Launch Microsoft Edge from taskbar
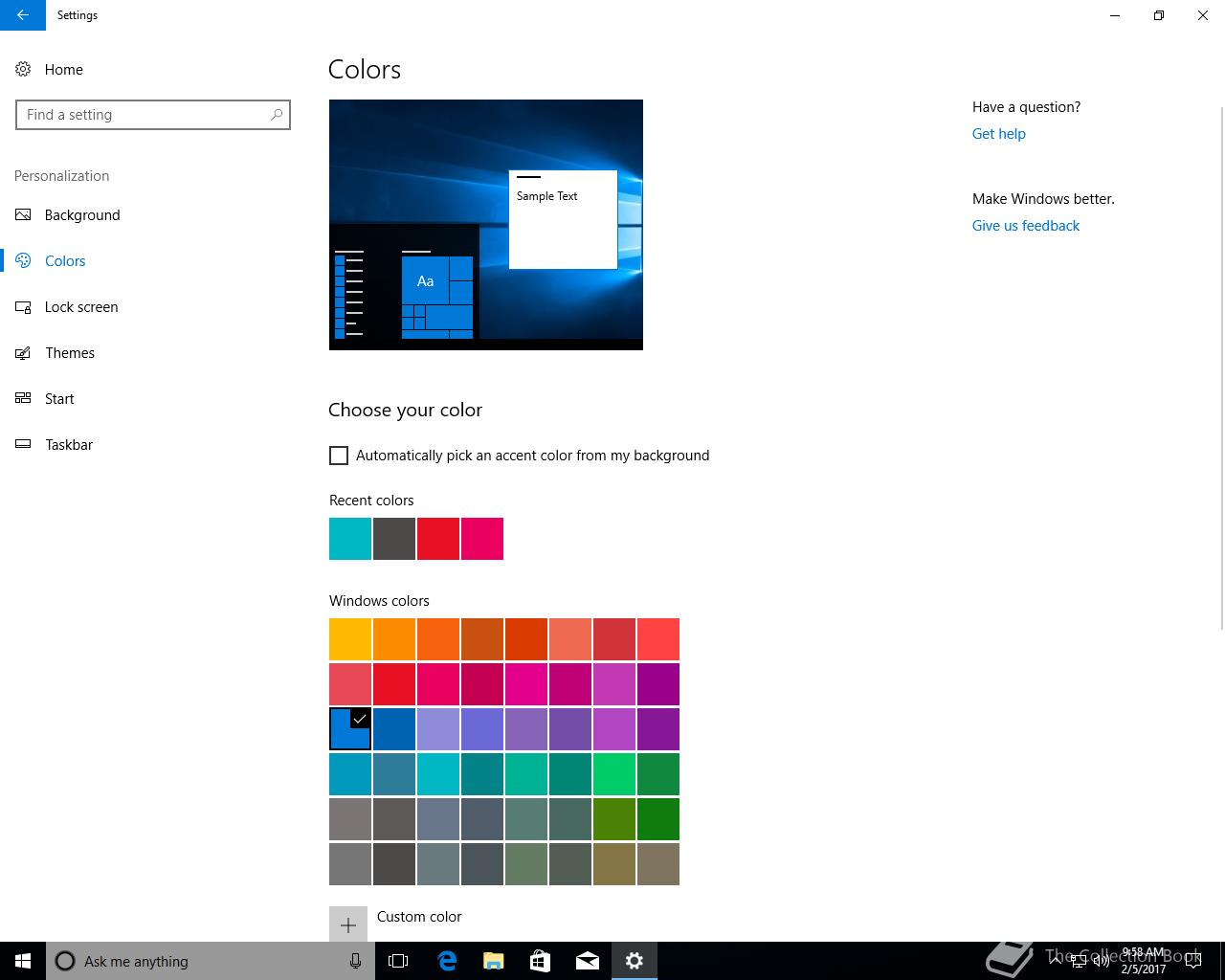Image resolution: width=1225 pixels, height=980 pixels. 447,961
